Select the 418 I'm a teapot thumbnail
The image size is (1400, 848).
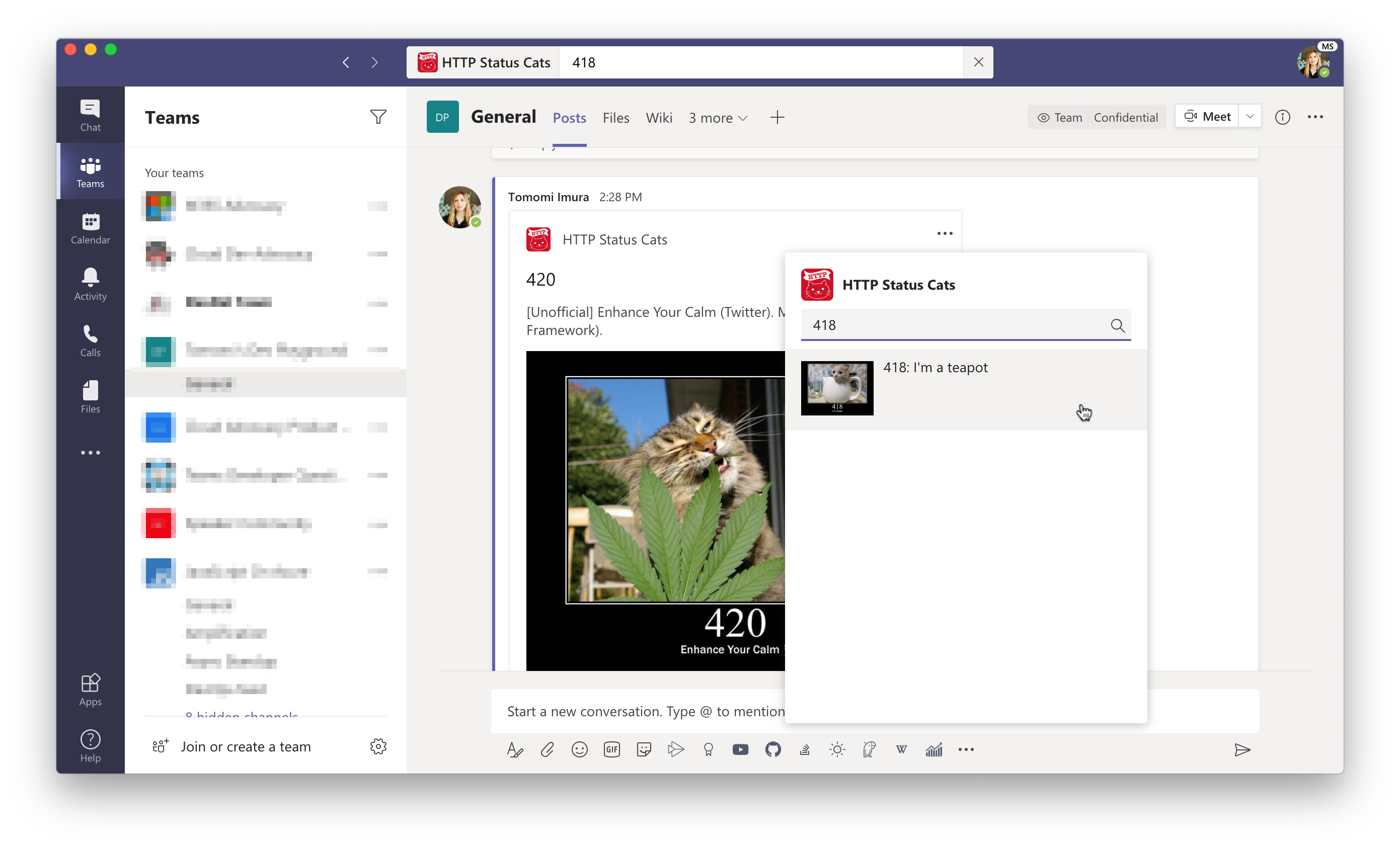(837, 388)
